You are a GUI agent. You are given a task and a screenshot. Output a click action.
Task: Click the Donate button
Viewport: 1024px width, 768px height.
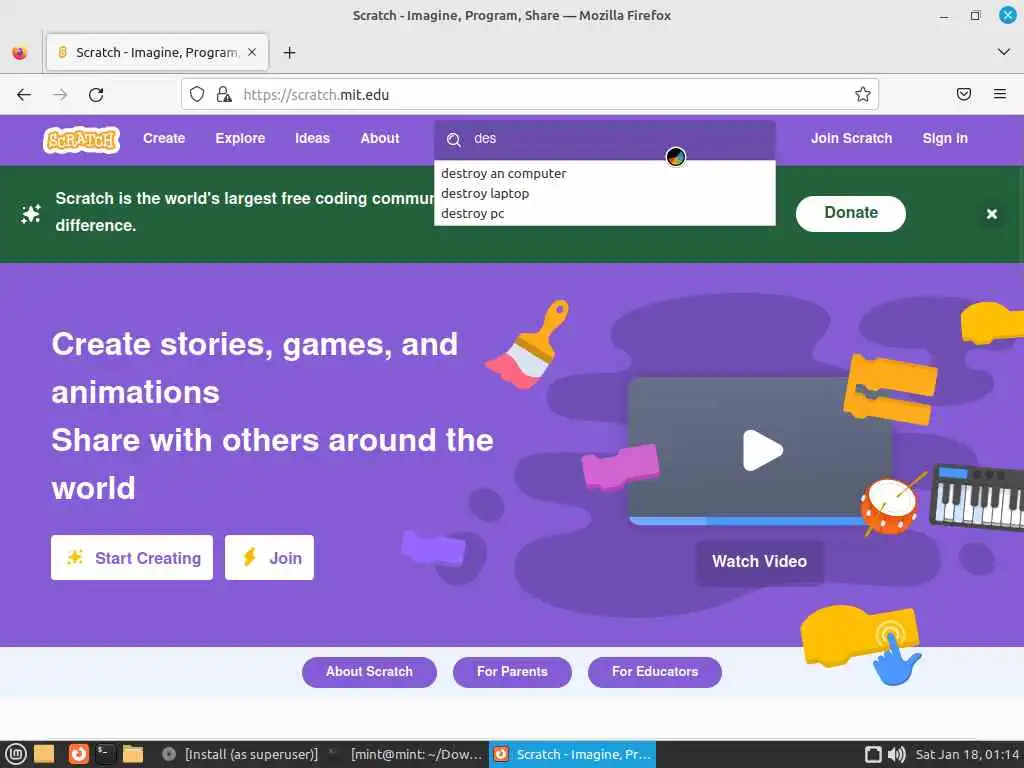(x=850, y=213)
